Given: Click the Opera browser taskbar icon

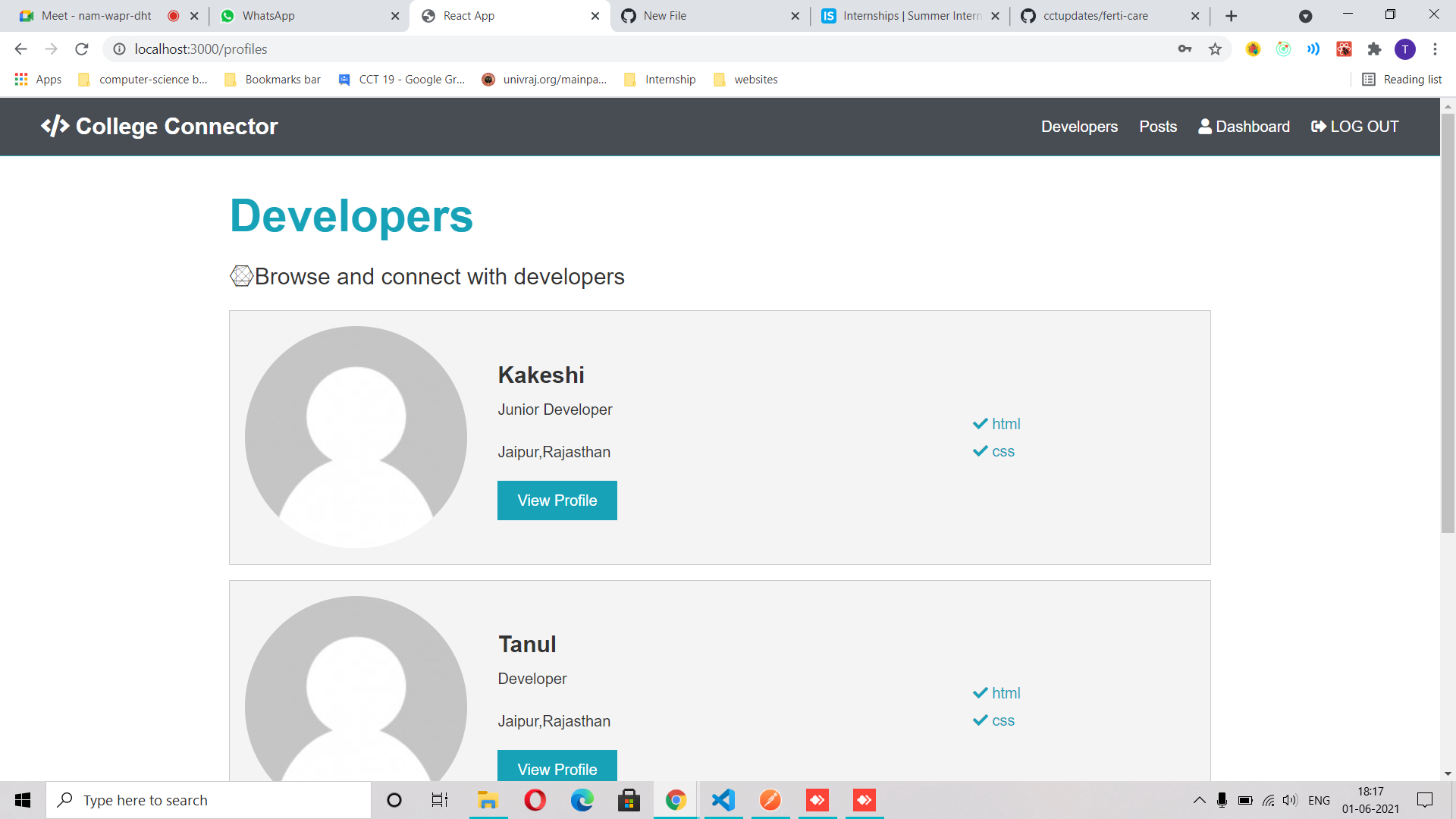Looking at the screenshot, I should (x=535, y=800).
